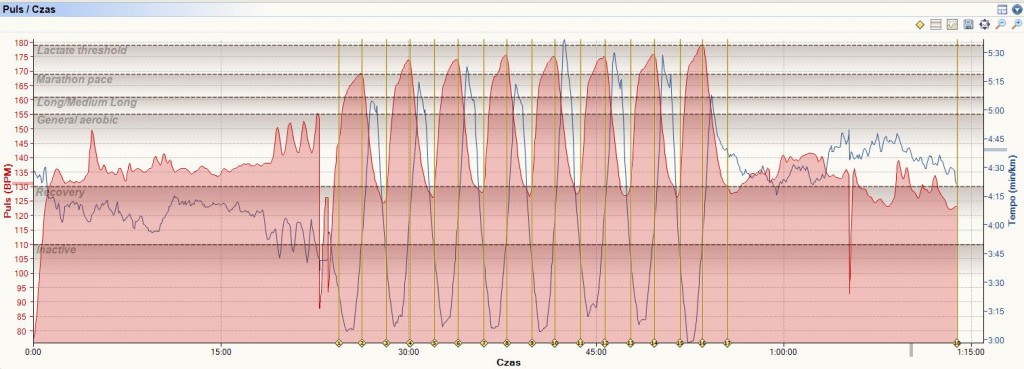Image resolution: width=1024 pixels, height=369 pixels.
Task: Click the Tempo (min/km) right axis label
Action: (x=1013, y=190)
